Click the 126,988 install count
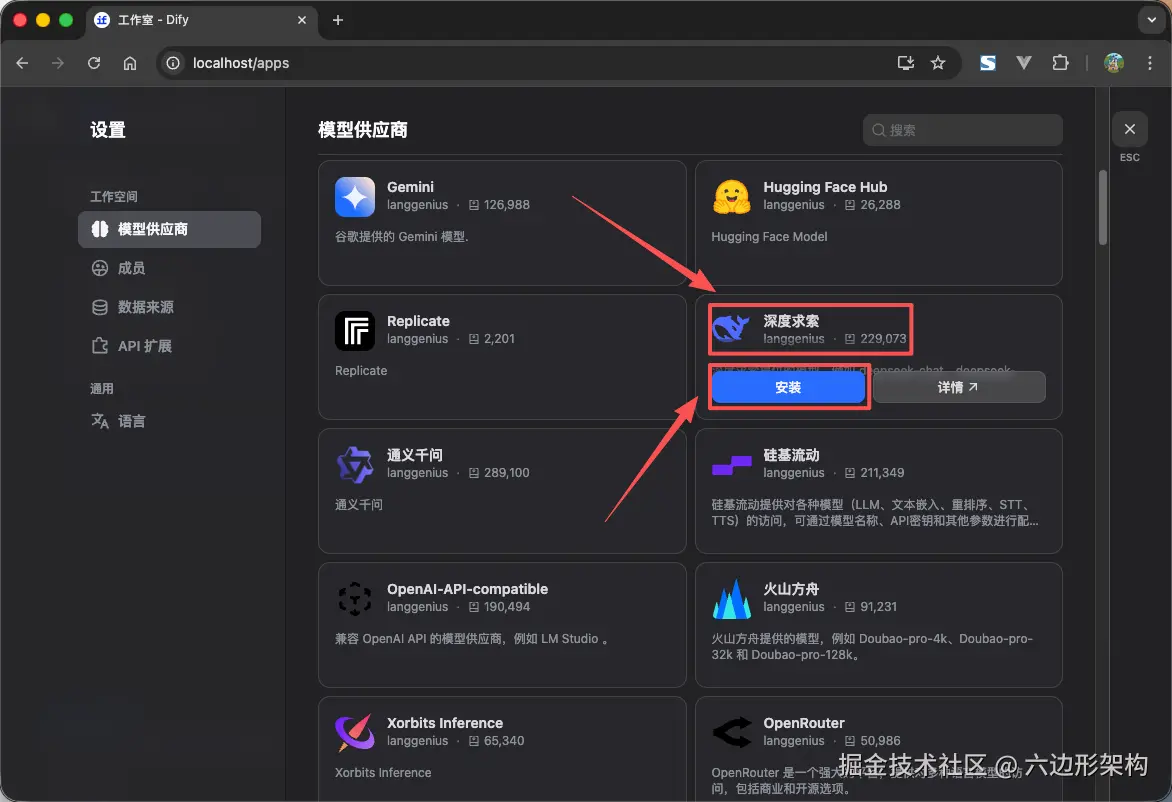Viewport: 1172px width, 802px height. 507,205
